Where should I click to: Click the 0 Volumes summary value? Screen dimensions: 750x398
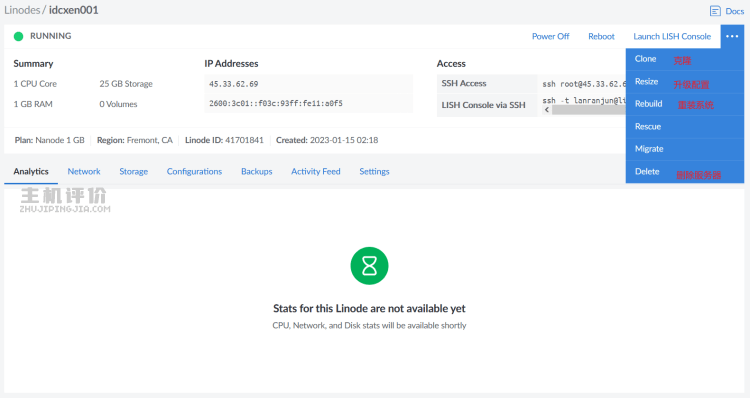point(118,104)
